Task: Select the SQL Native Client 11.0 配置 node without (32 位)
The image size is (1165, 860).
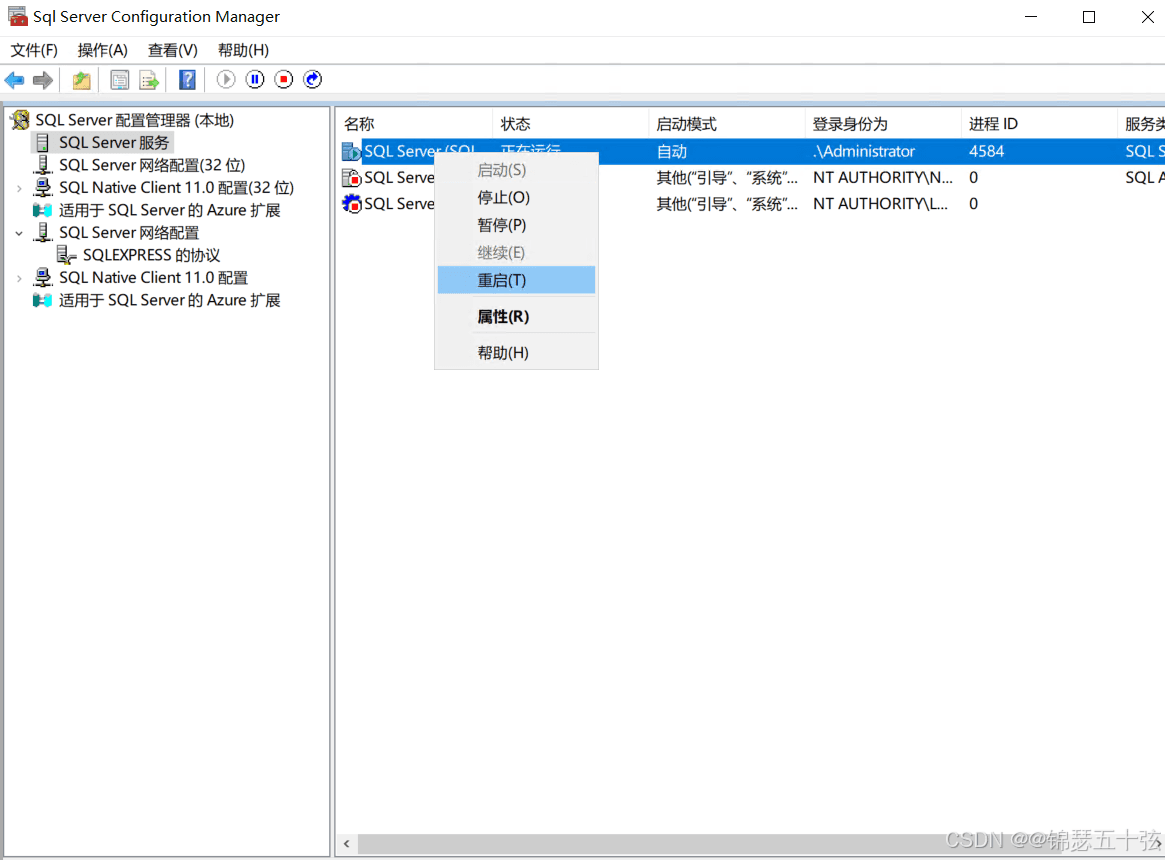Action: tap(153, 278)
